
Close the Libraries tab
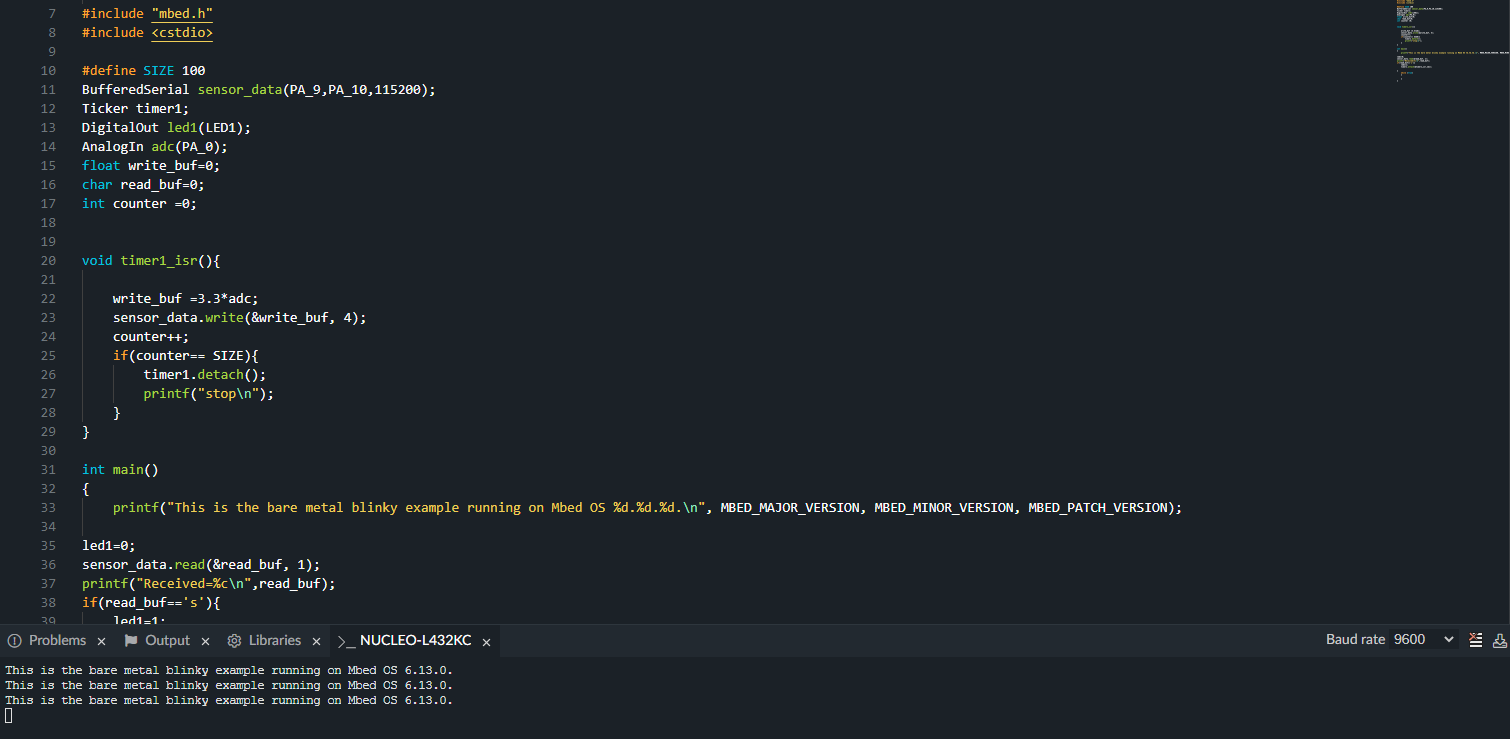pyautogui.click(x=316, y=640)
